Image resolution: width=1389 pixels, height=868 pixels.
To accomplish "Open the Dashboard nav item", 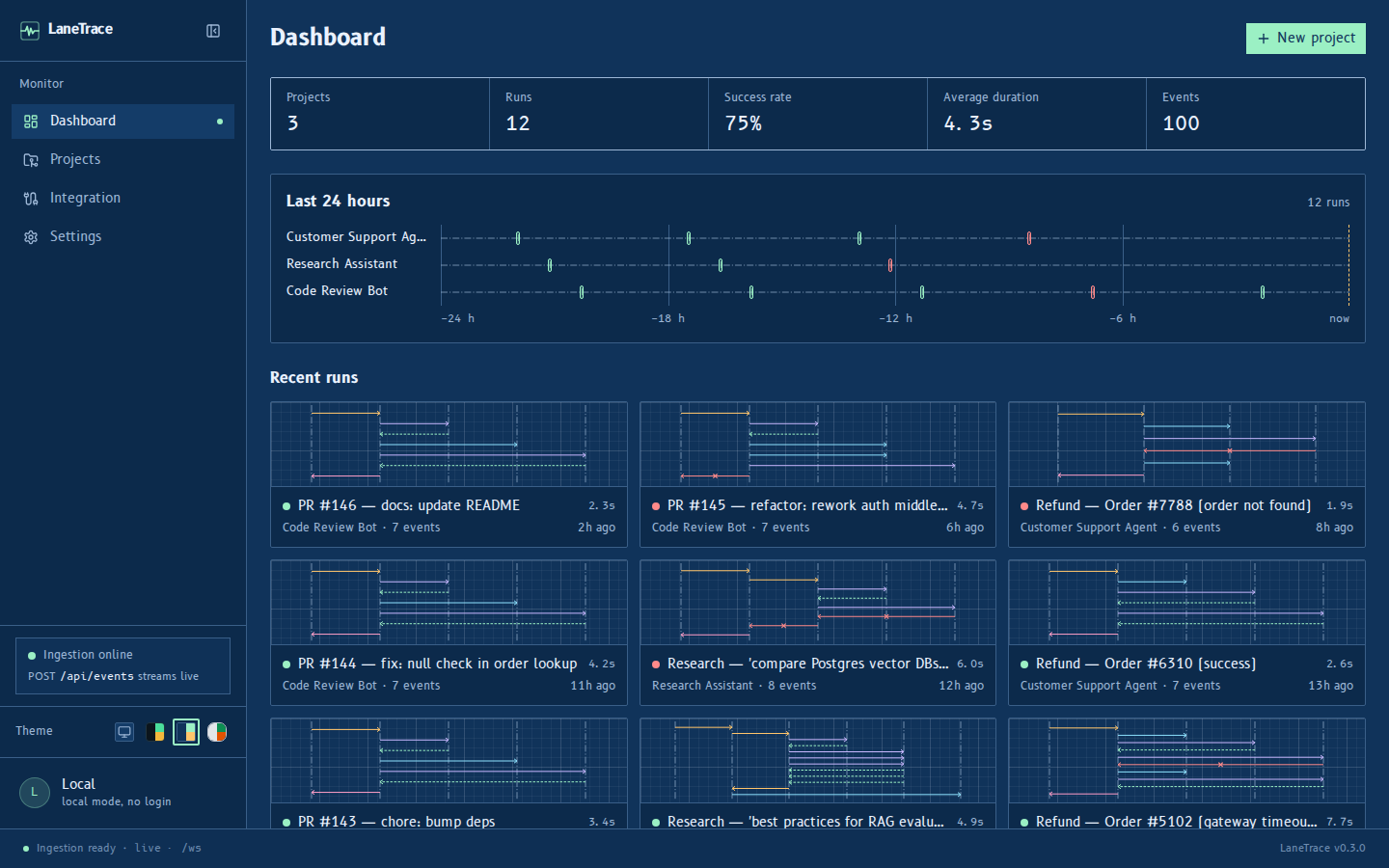I will (x=123, y=122).
